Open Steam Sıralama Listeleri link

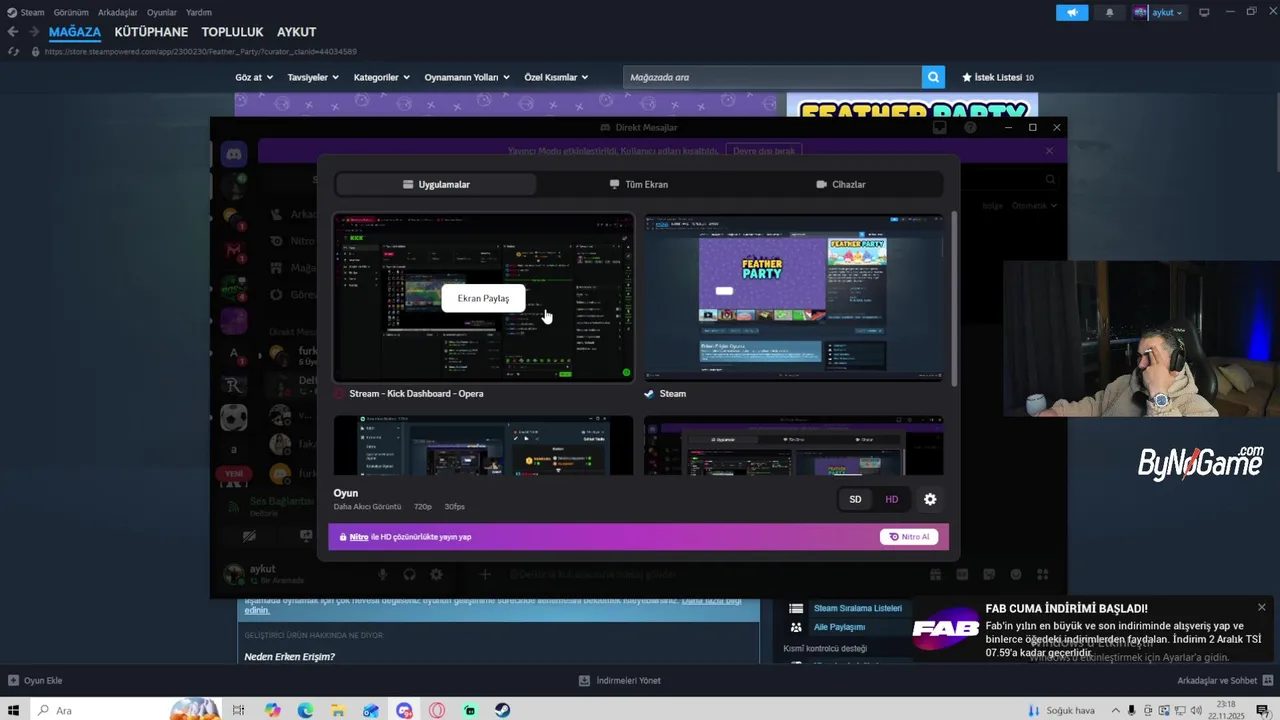857,608
